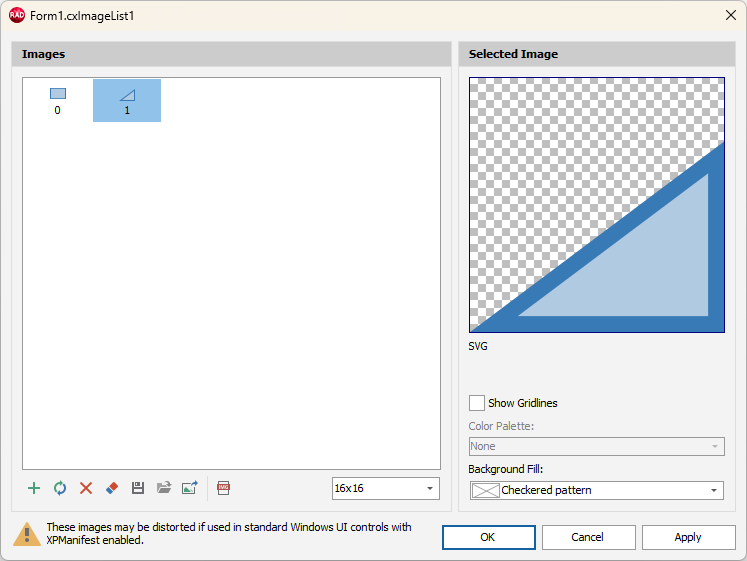Click the Cancel button

588,537
